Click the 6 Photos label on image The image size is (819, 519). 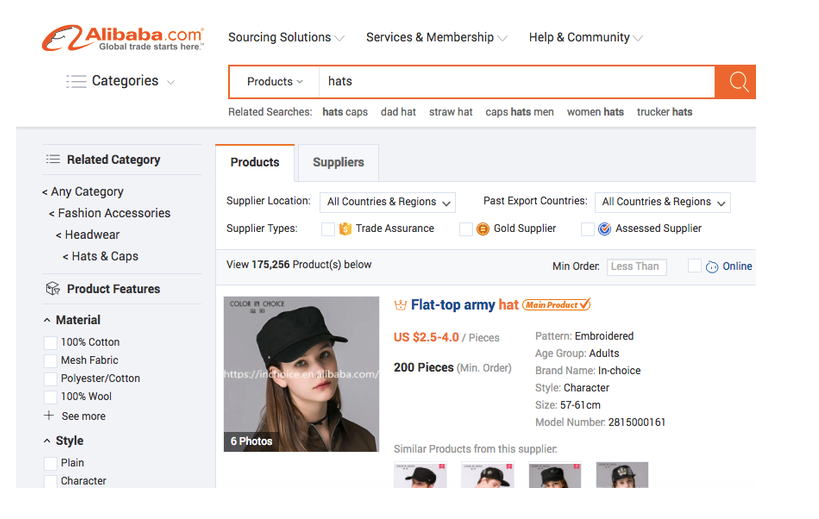(x=251, y=441)
